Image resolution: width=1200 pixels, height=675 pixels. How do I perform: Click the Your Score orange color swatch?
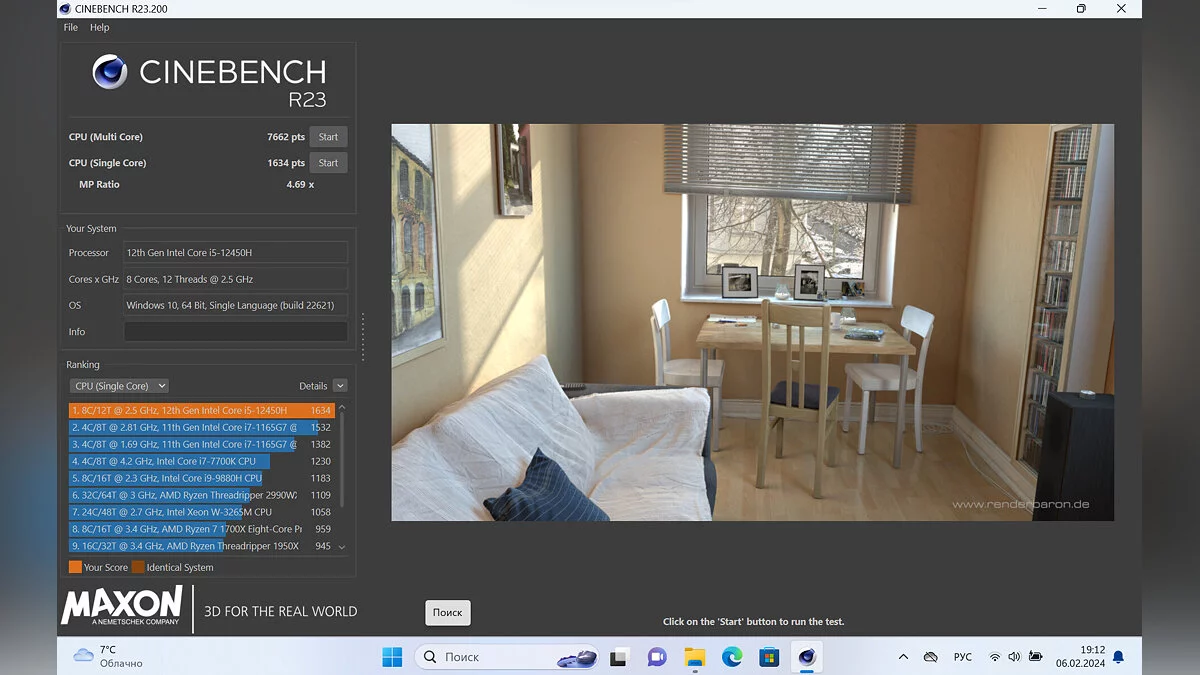coord(75,567)
